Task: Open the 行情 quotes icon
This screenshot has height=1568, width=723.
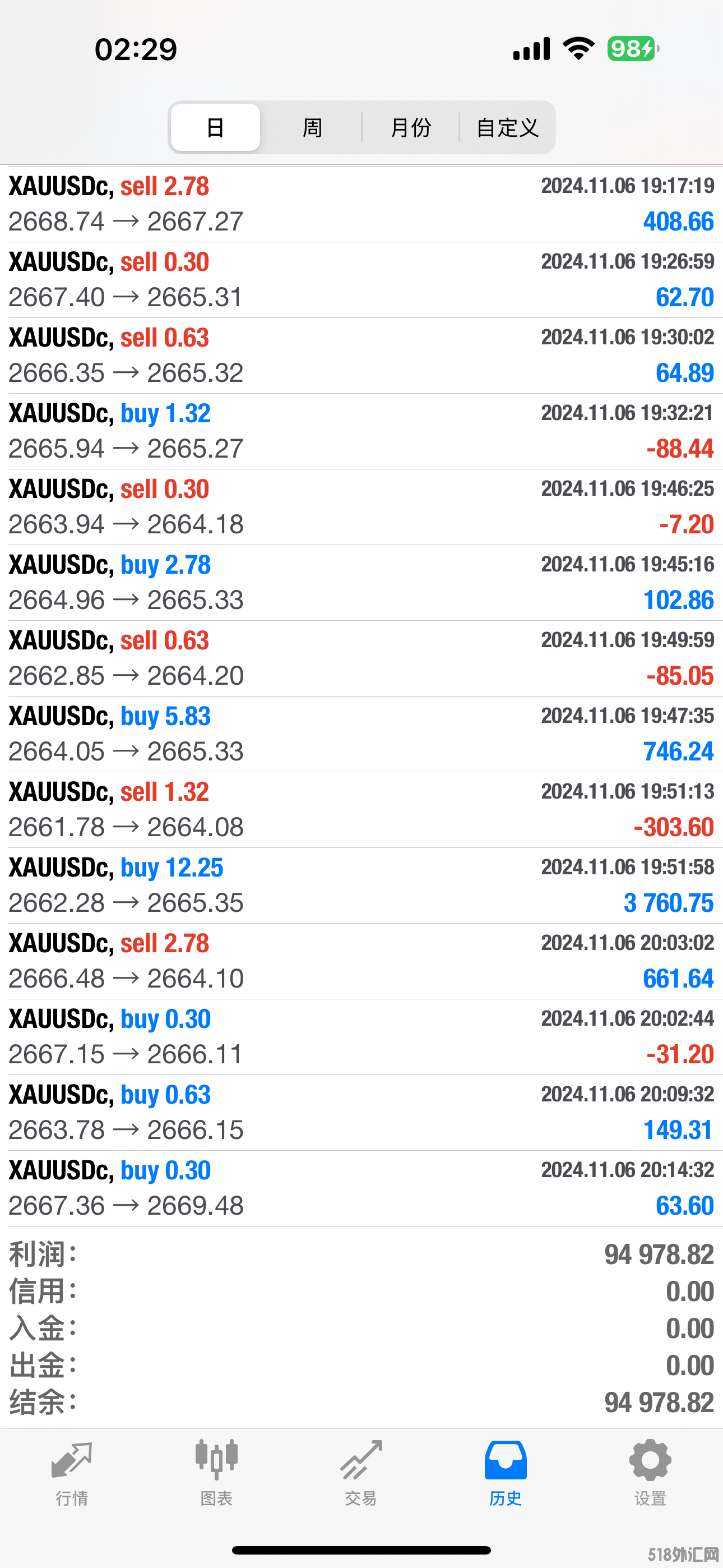Action: point(72,1461)
